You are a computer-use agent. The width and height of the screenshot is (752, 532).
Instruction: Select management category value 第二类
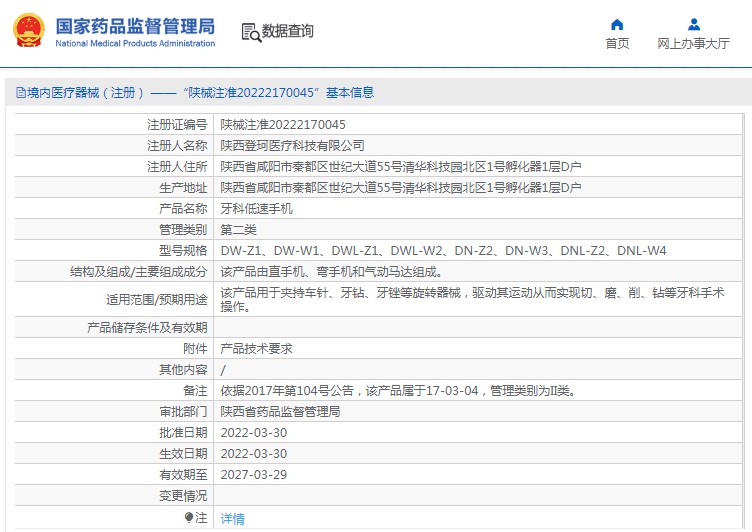pyautogui.click(x=238, y=230)
